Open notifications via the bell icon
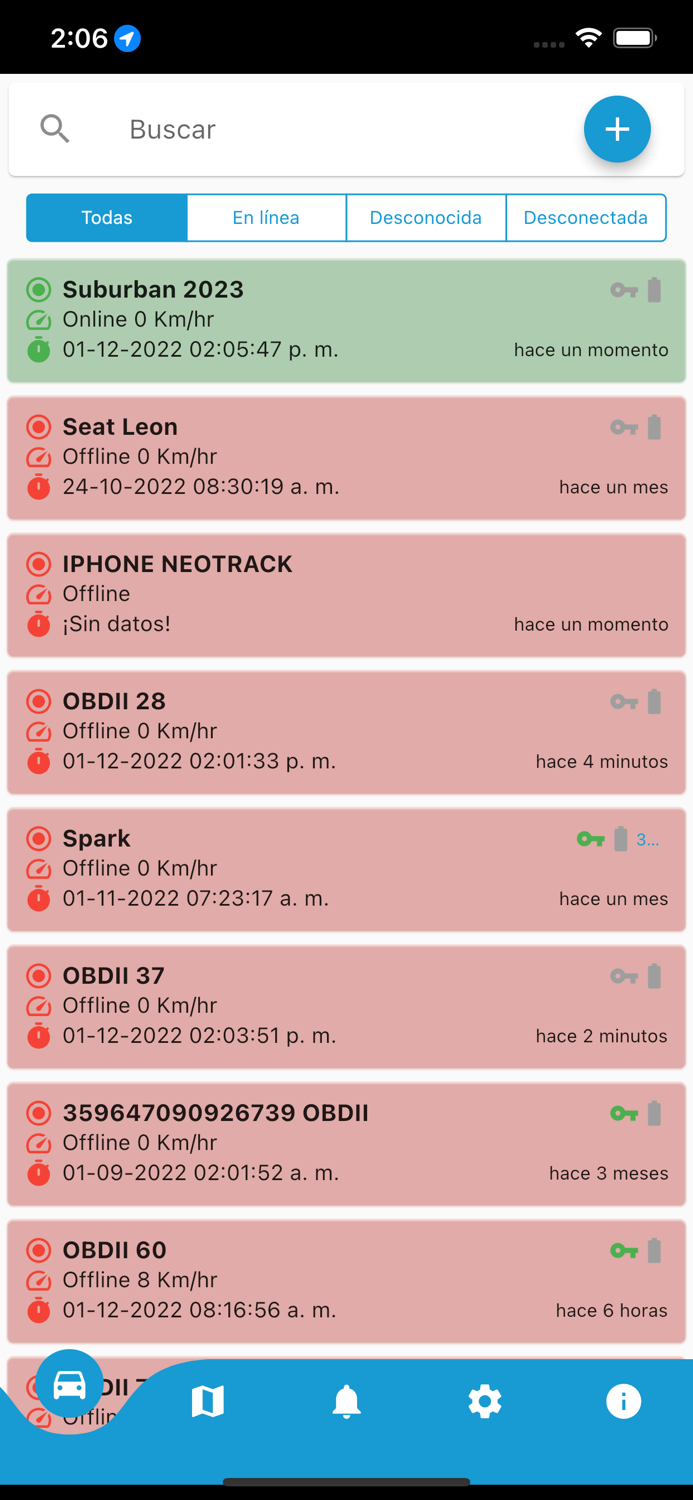This screenshot has width=693, height=1500. point(346,1402)
